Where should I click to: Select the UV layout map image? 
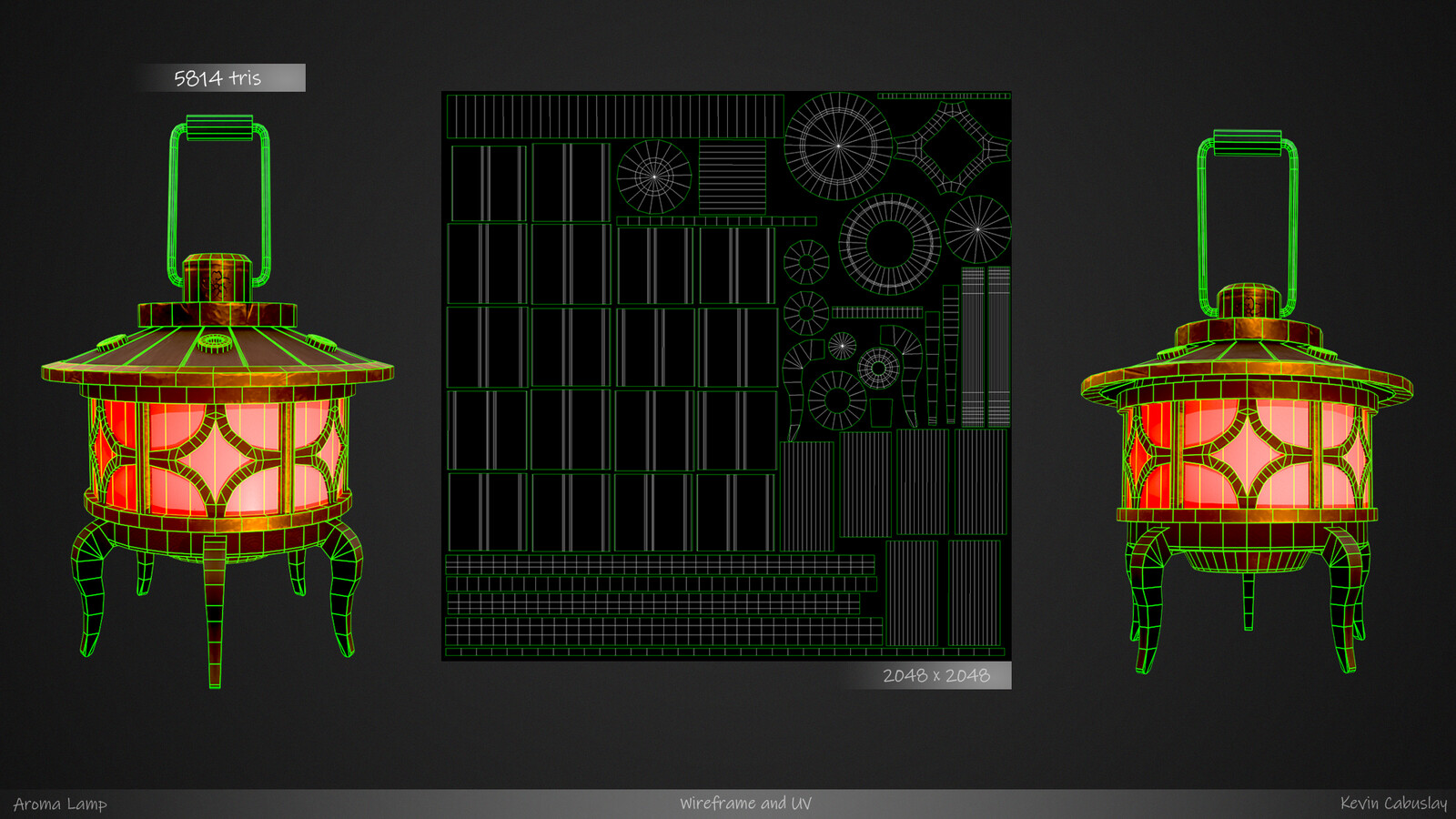pyautogui.click(x=726, y=376)
